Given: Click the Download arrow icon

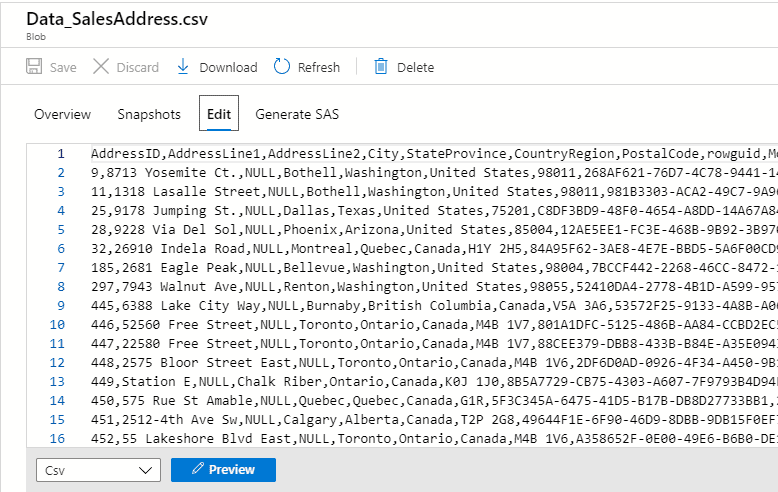Looking at the screenshot, I should coord(183,67).
